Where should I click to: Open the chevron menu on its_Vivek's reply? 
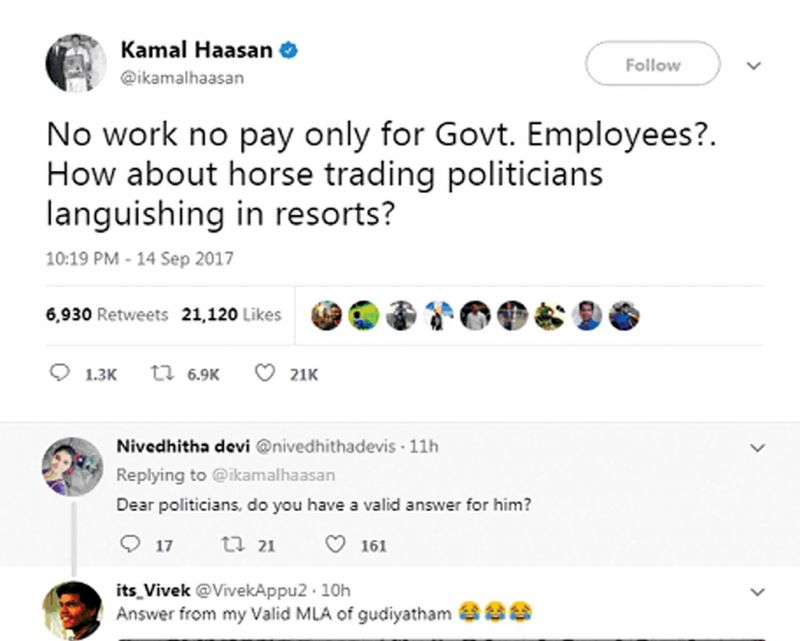758,592
